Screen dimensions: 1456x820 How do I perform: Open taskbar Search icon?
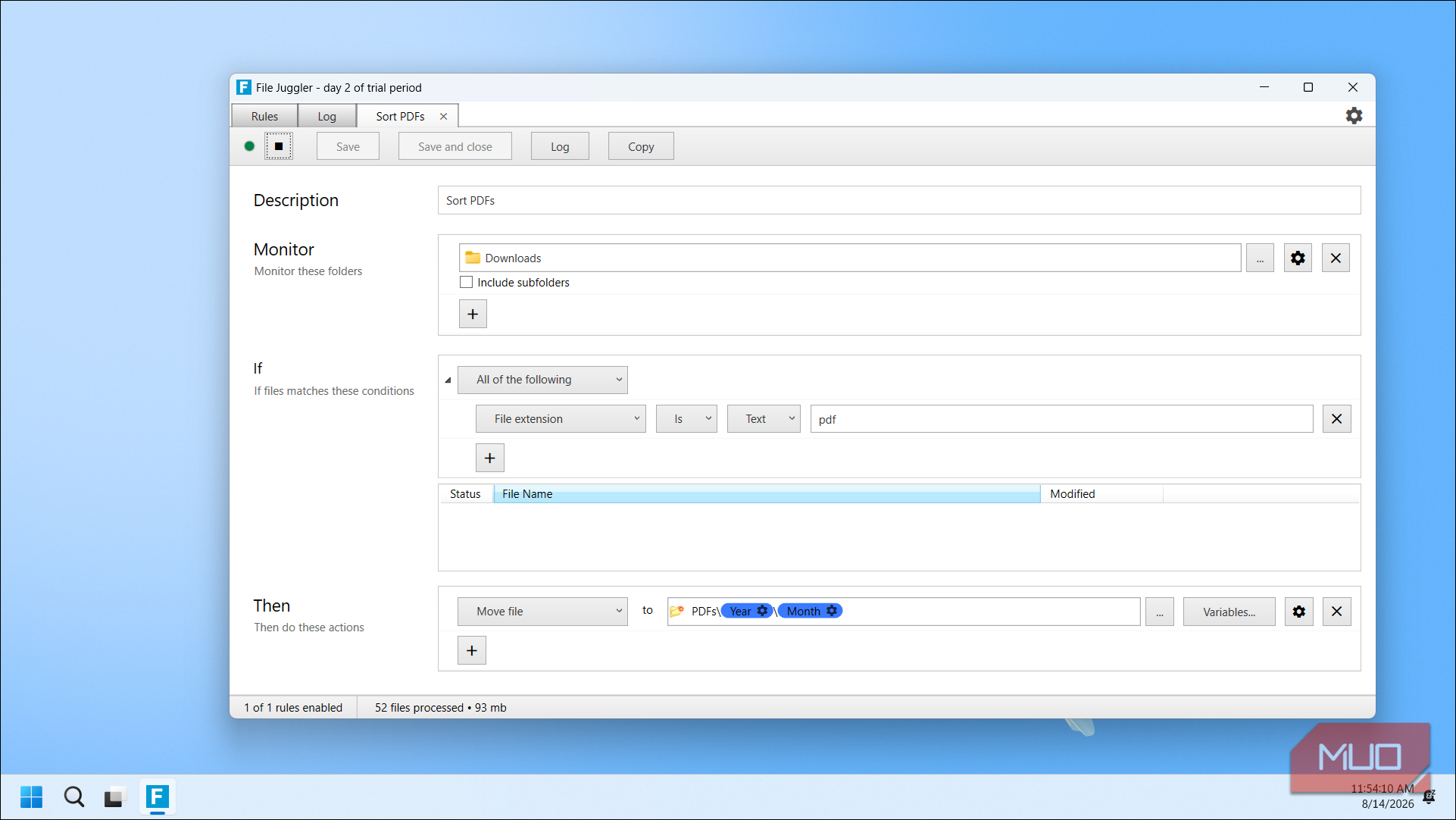tap(73, 797)
